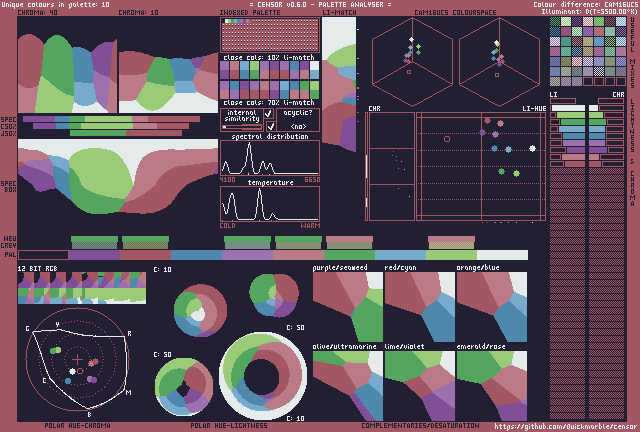Click the indexed palette grid
Screen dimensions: 640x432
click(270, 35)
